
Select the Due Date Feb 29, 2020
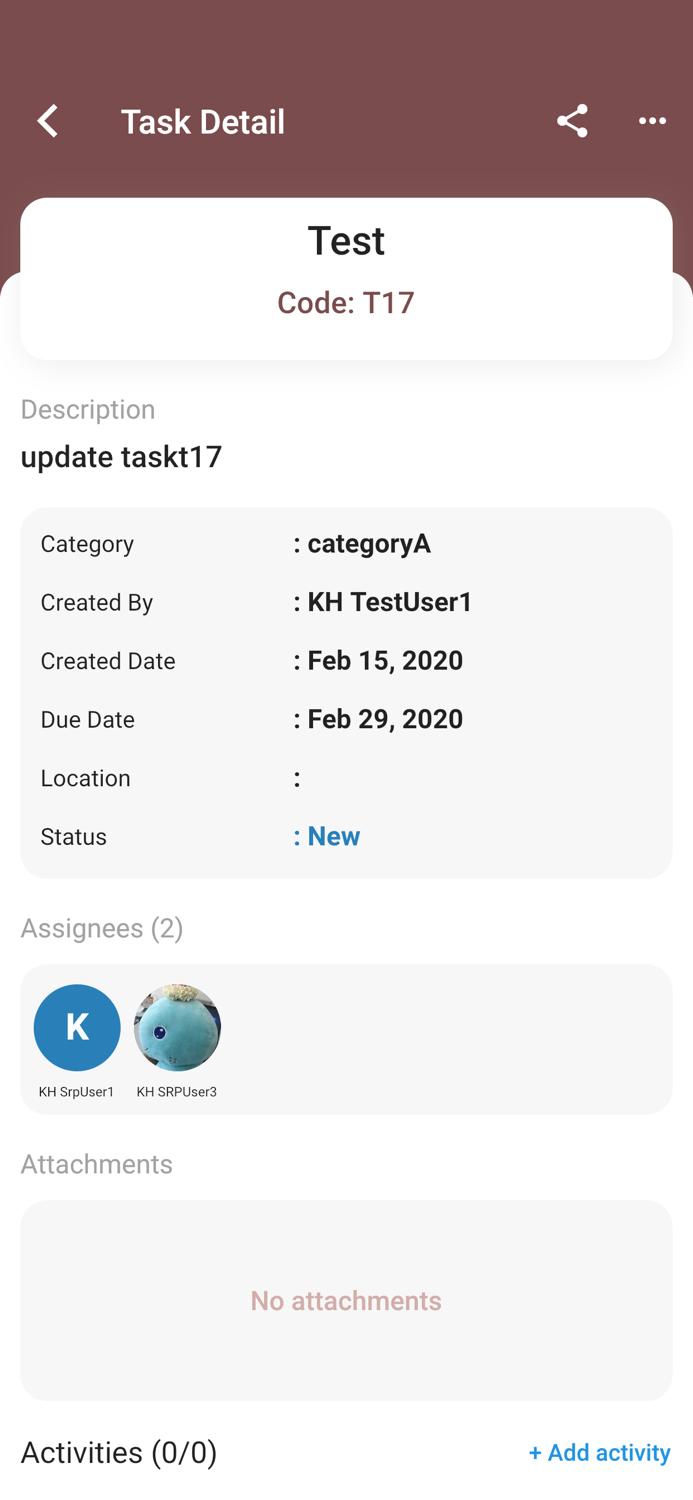[x=385, y=719]
